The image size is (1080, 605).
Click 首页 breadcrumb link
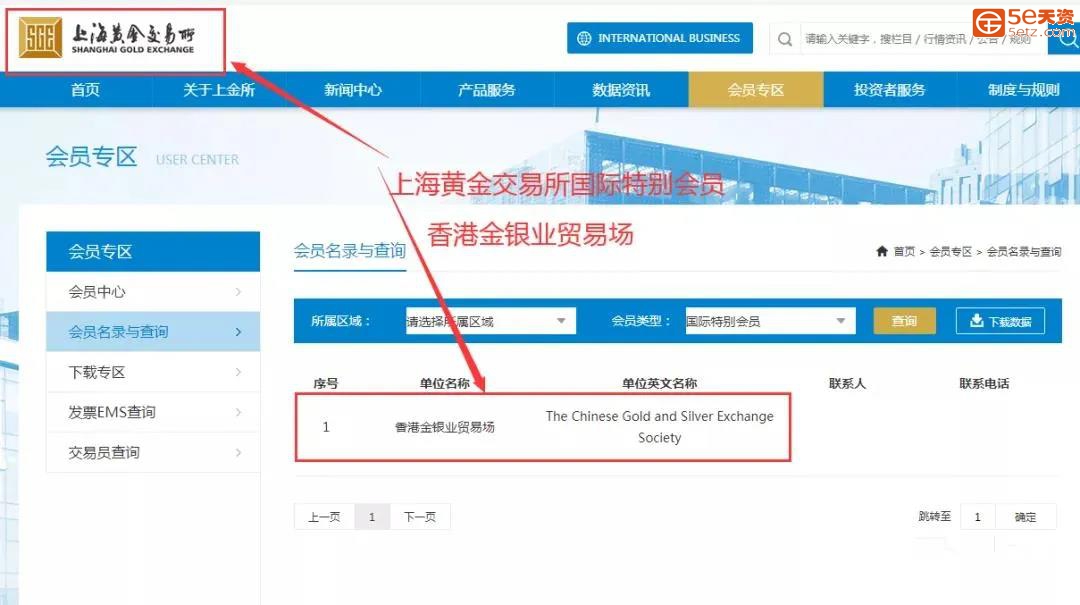[904, 252]
